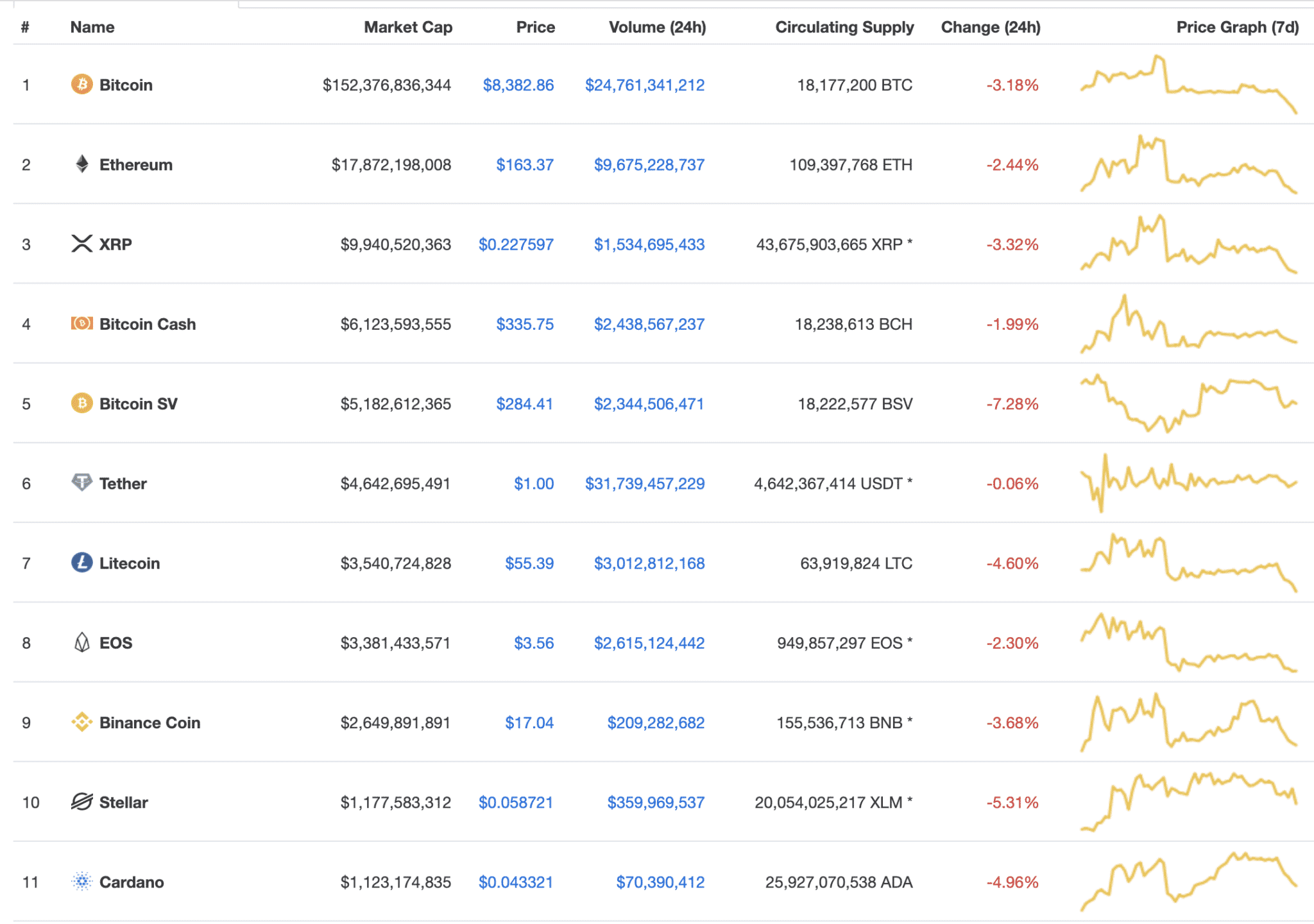1314x924 pixels.
Task: Sort by the # rank column header
Action: pos(25,27)
